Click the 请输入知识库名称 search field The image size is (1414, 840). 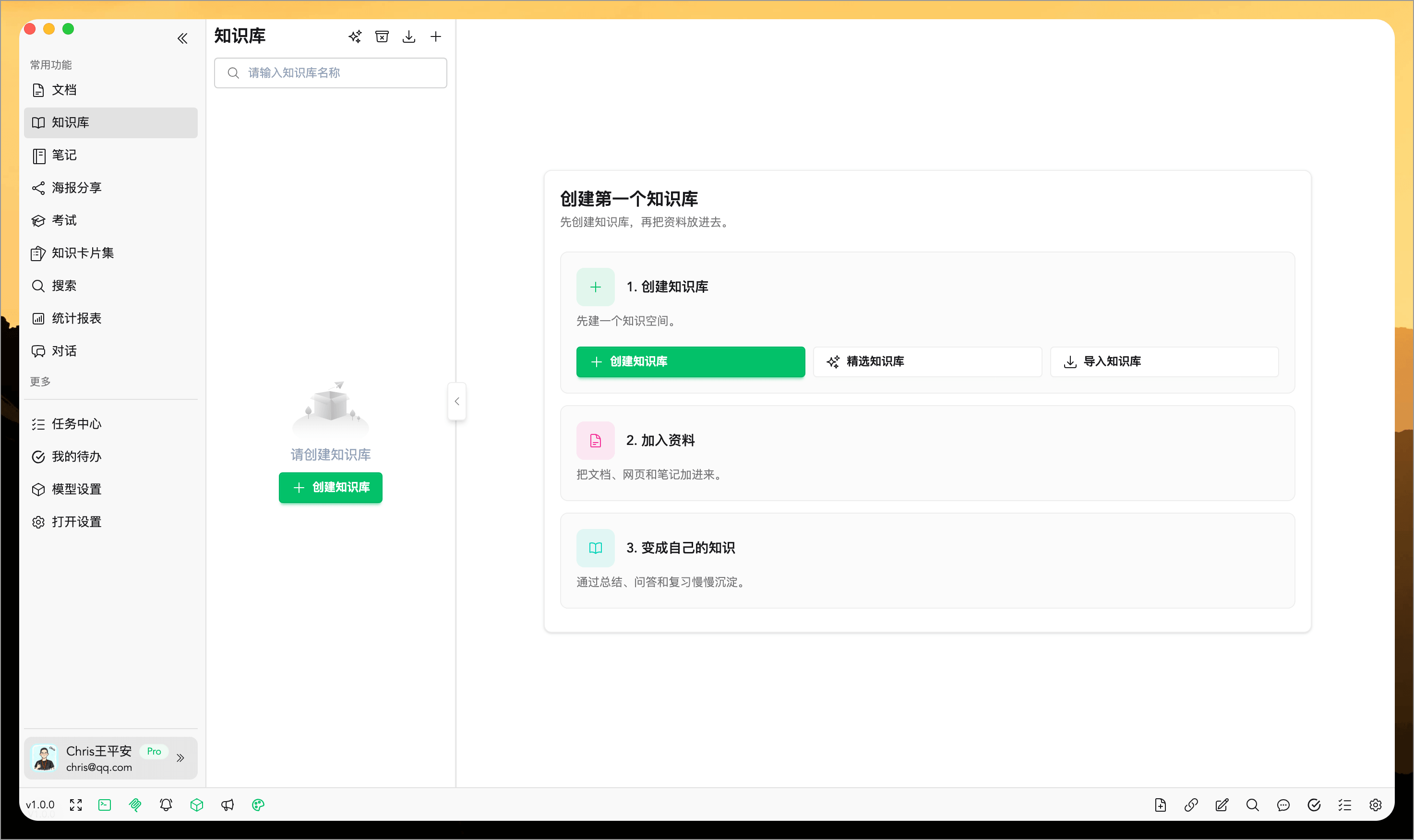[x=330, y=72]
